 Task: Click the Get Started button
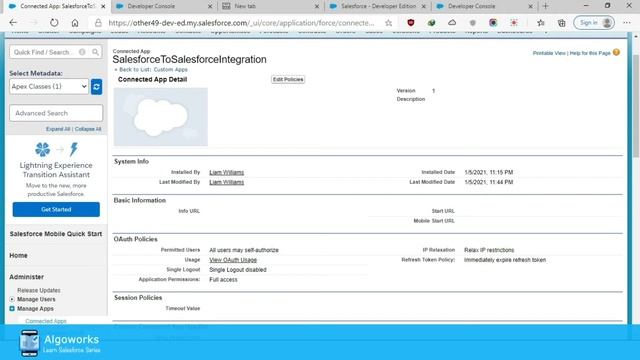pyautogui.click(x=56, y=209)
